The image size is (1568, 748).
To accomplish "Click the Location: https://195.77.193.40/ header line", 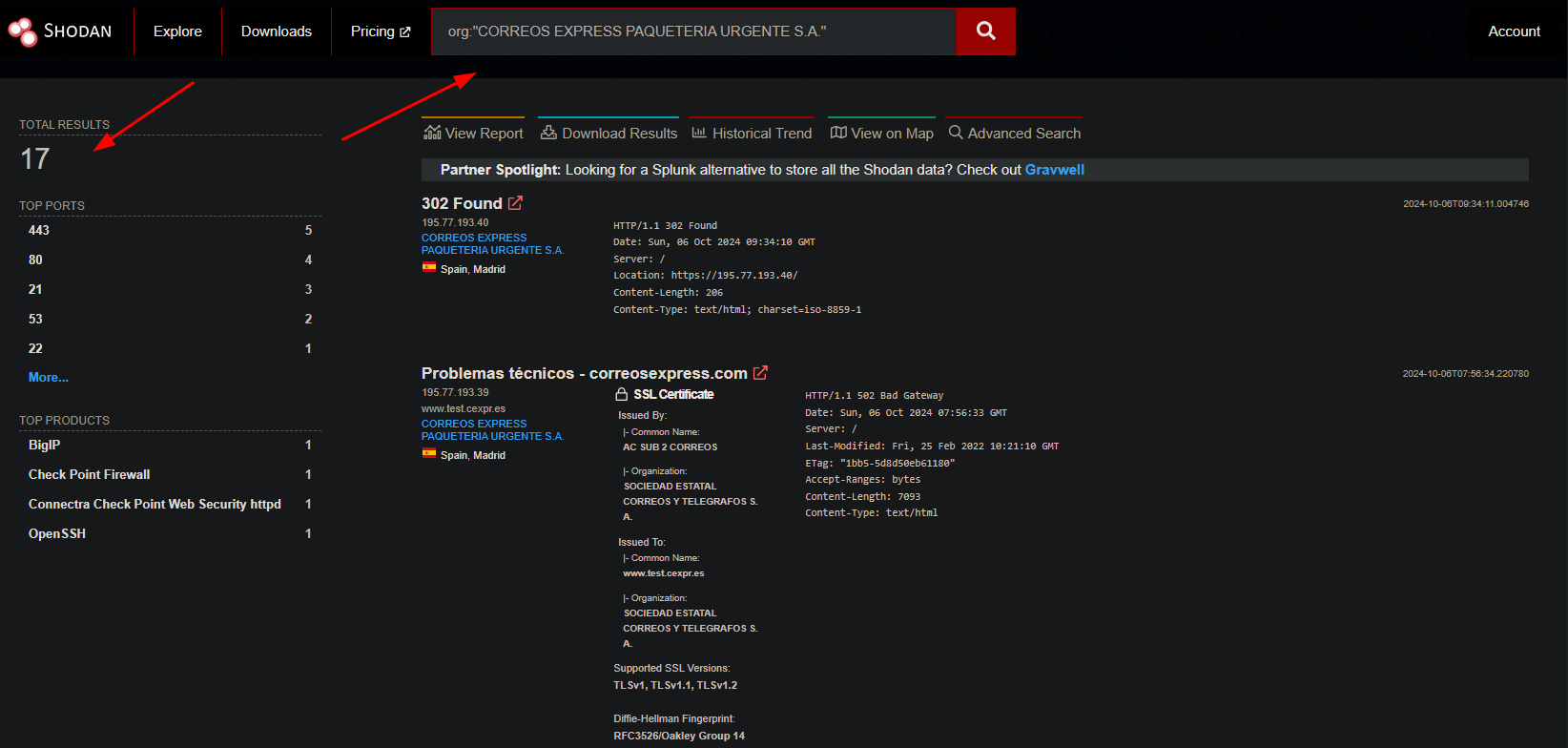I will tap(705, 275).
